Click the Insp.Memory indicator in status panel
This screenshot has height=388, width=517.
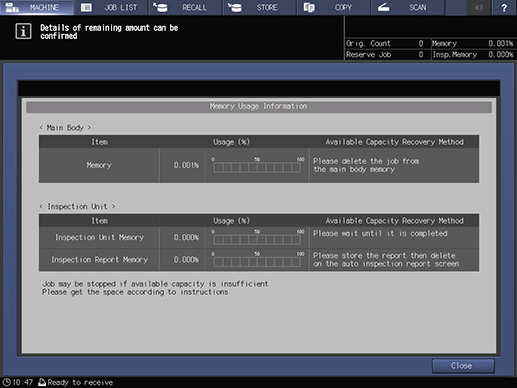click(473, 55)
